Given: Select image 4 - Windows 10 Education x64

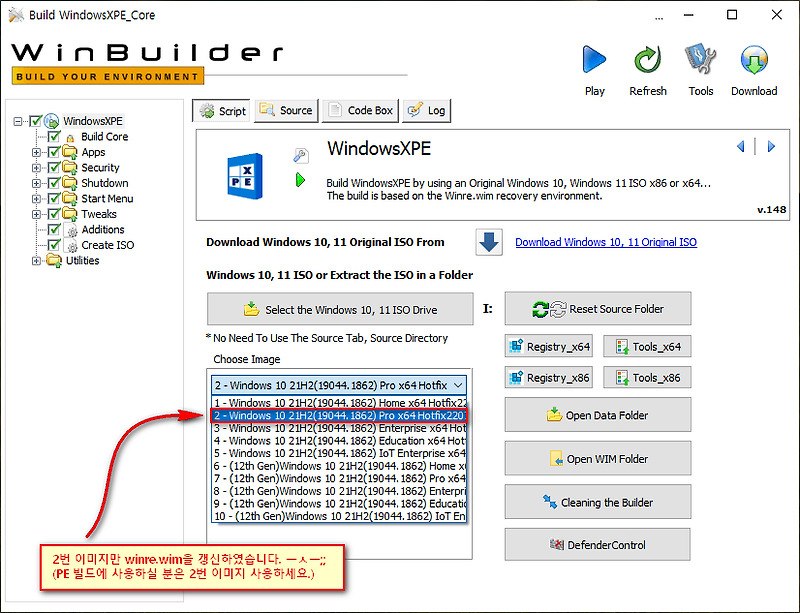Looking at the screenshot, I should tap(339, 440).
